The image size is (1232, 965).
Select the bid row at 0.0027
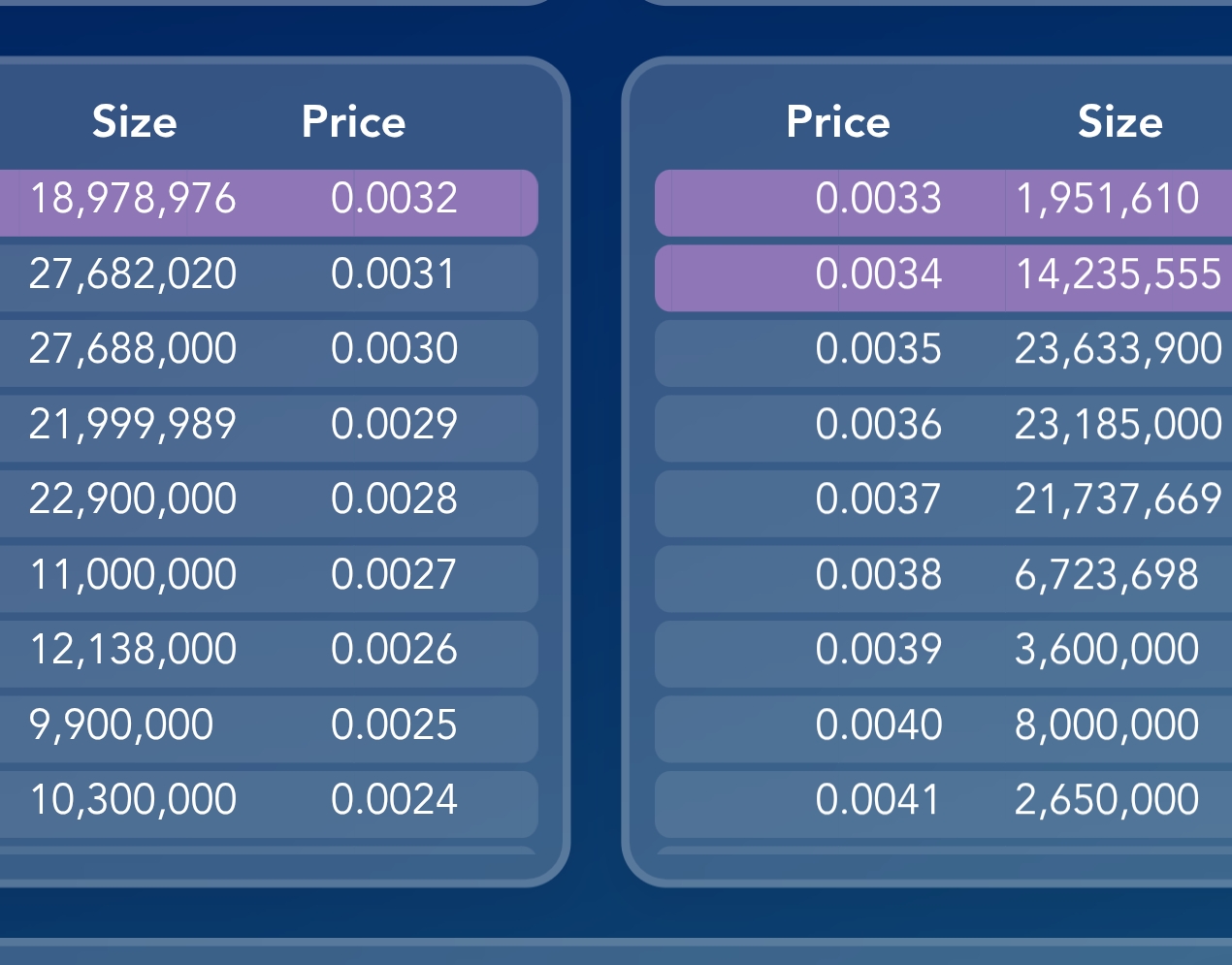click(x=269, y=578)
